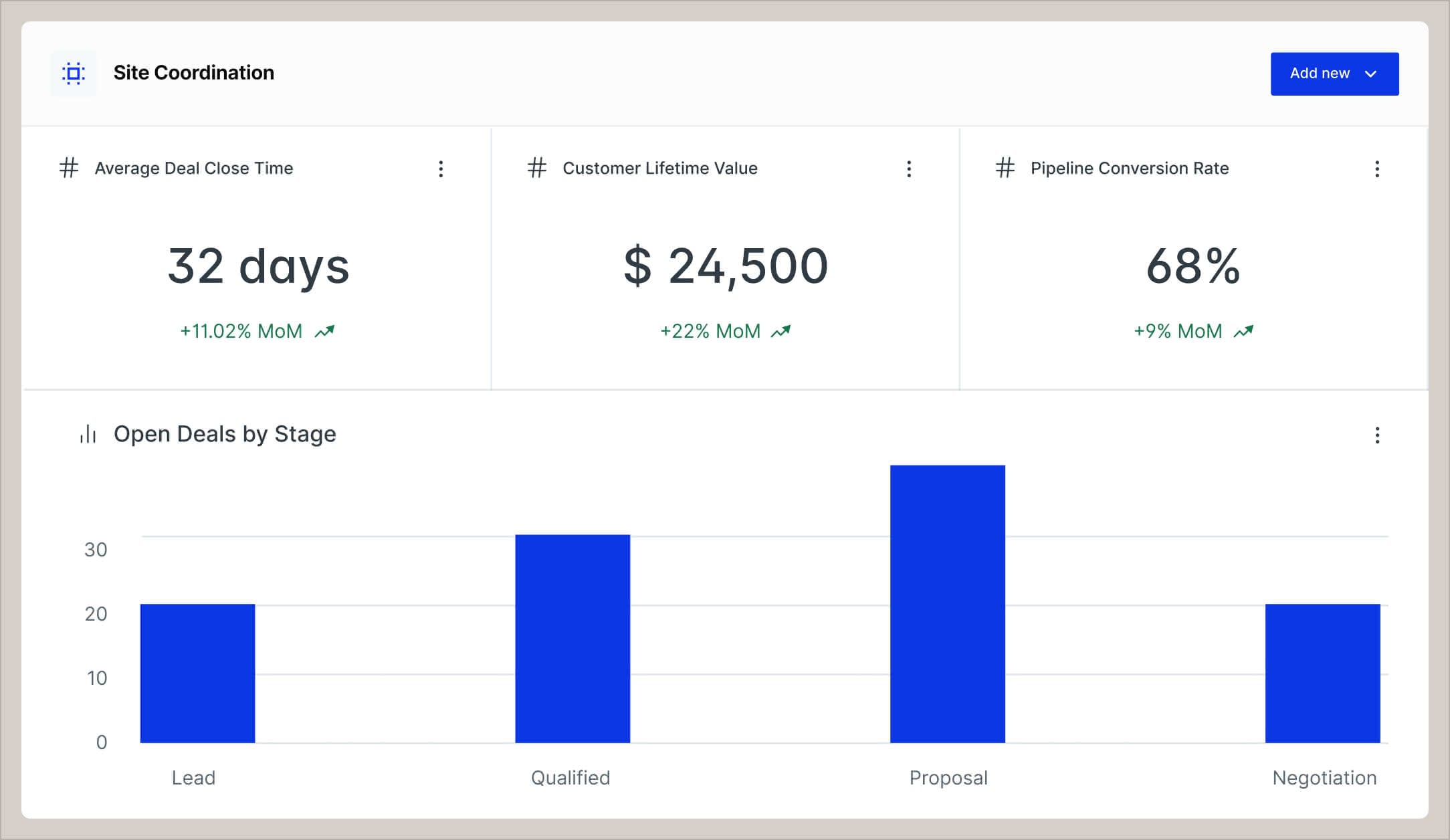Select the hash icon beside Average Deal Close Time
The image size is (1450, 840).
pyautogui.click(x=70, y=169)
